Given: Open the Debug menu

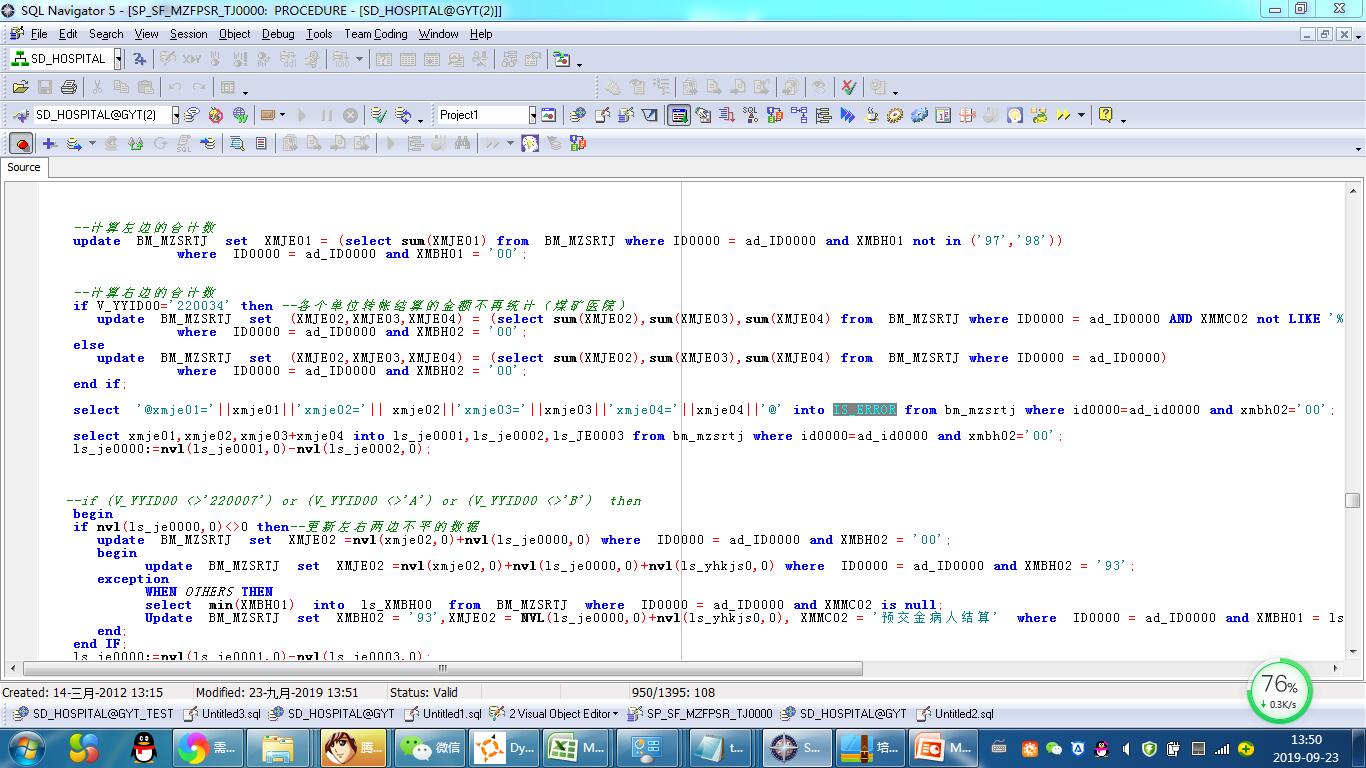Looking at the screenshot, I should coord(278,34).
